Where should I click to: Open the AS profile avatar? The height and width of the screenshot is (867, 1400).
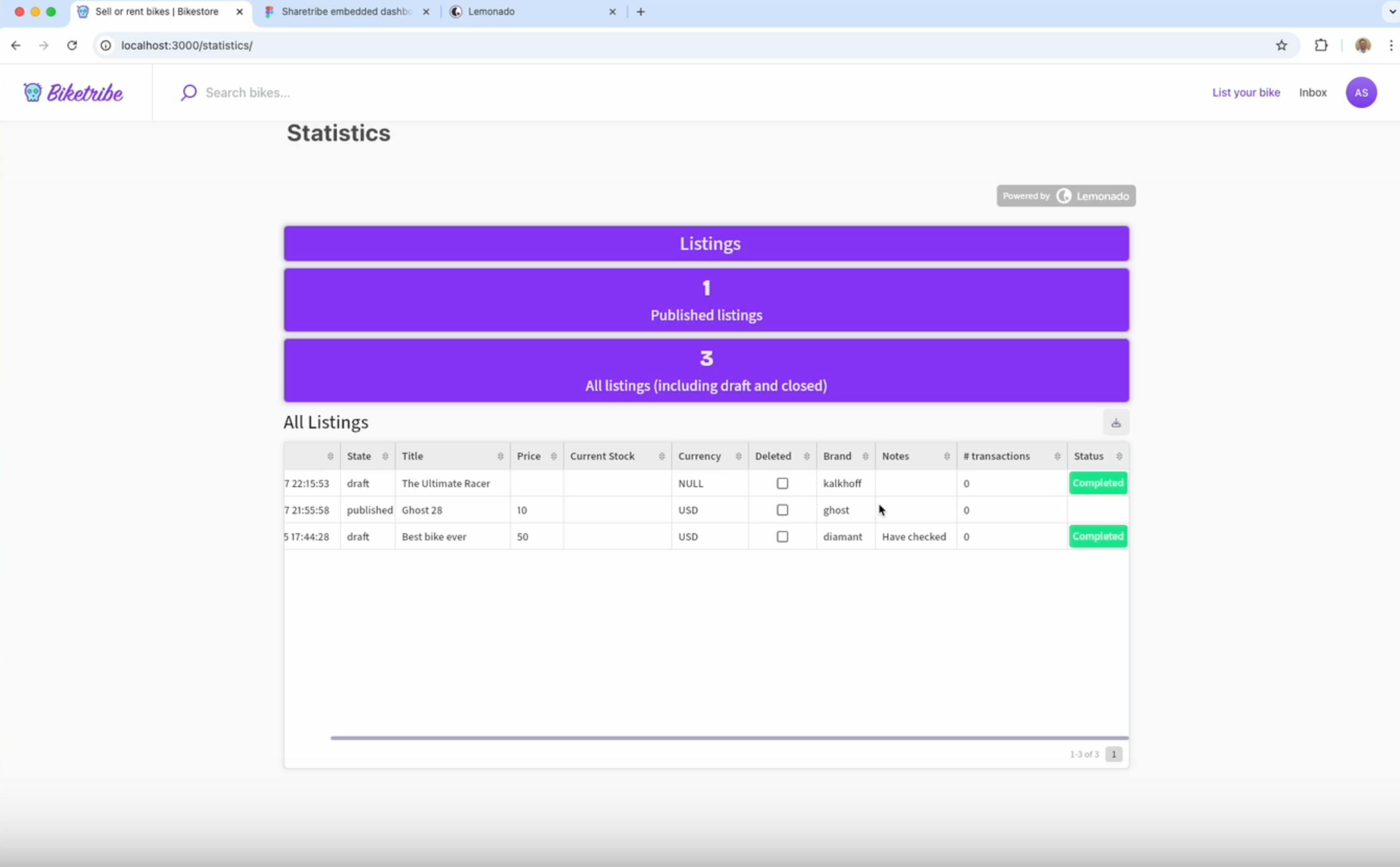(1361, 92)
